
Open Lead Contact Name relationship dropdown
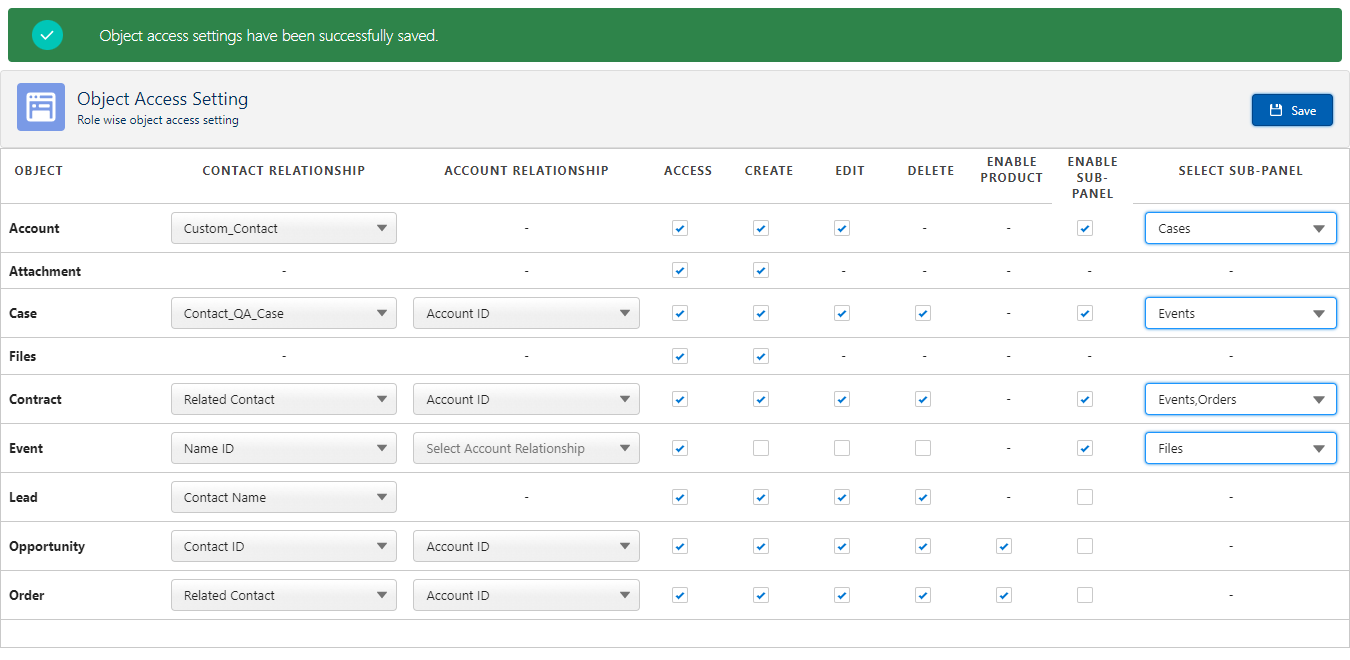284,497
